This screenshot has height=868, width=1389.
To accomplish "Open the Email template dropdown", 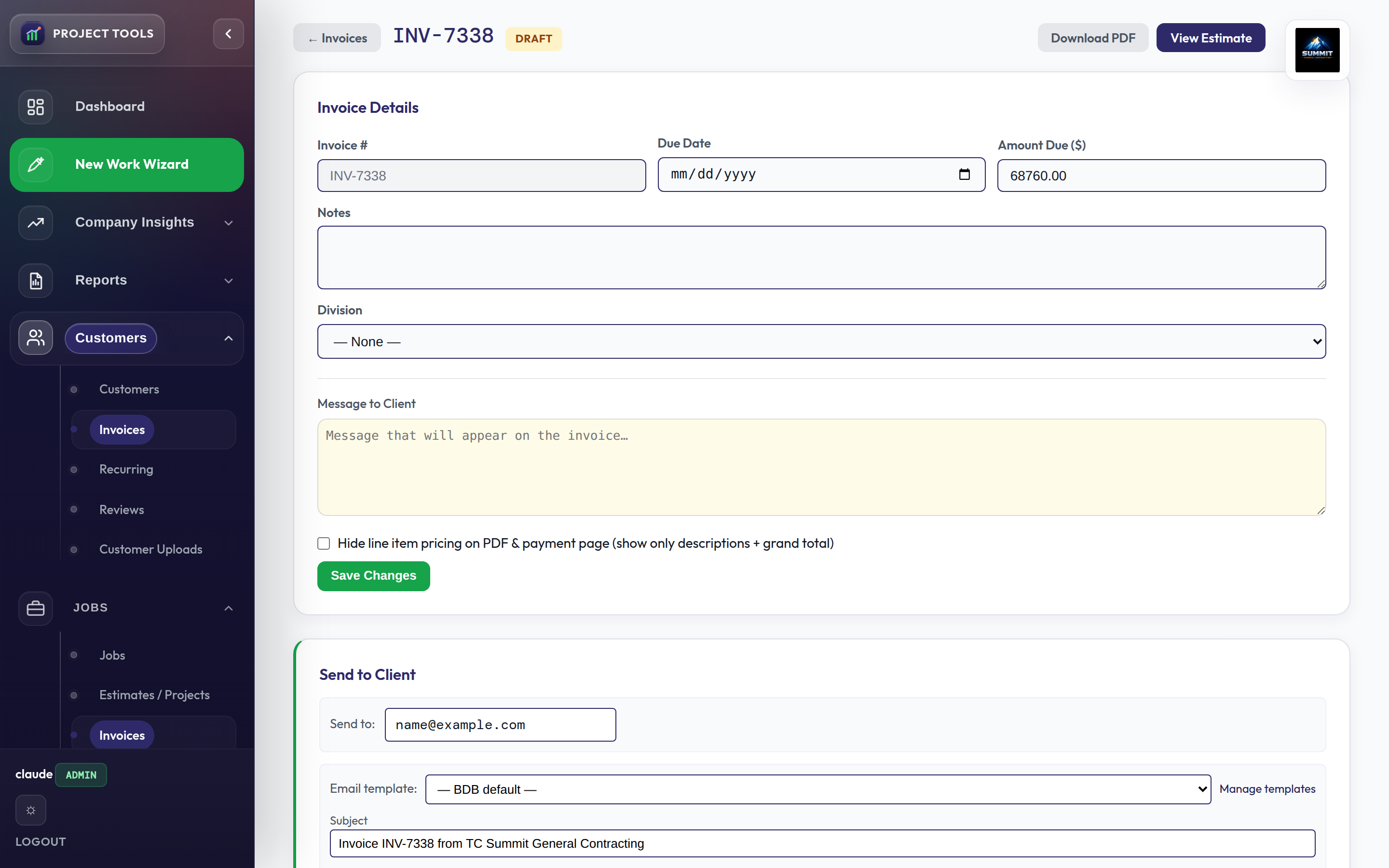I will point(818,789).
